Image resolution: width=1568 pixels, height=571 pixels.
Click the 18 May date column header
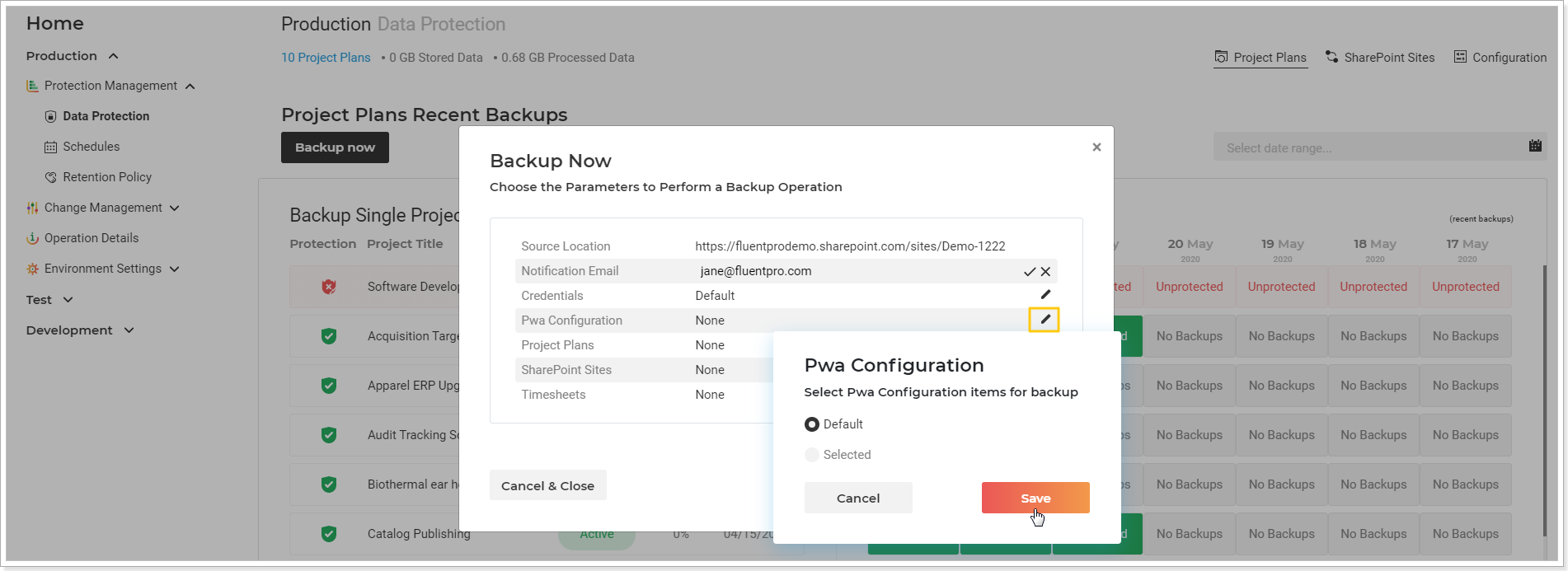1374,249
